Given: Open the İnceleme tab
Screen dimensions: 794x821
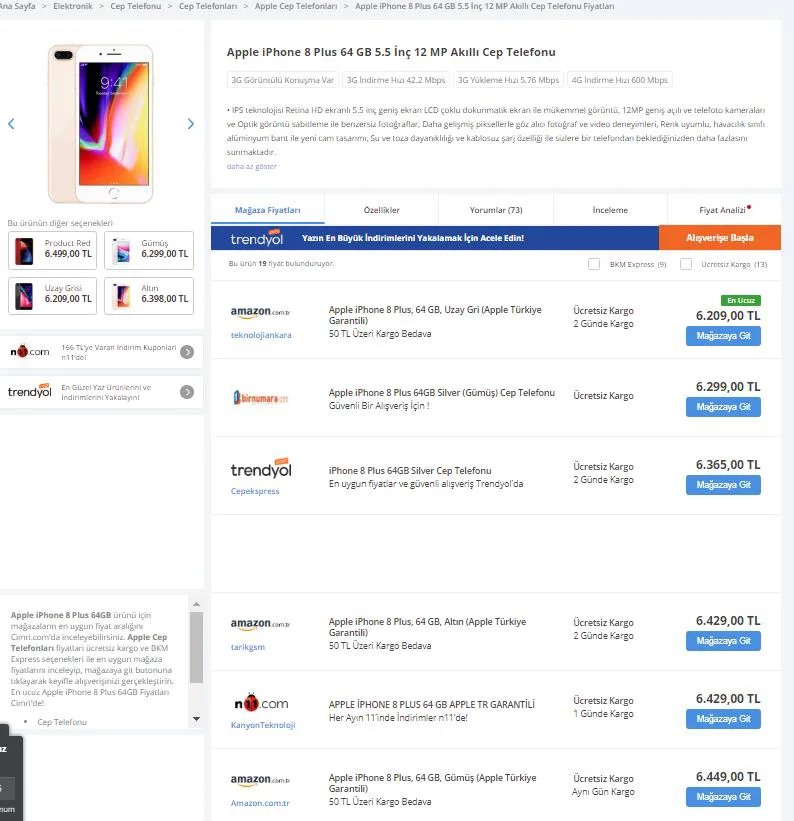Looking at the screenshot, I should (x=610, y=210).
